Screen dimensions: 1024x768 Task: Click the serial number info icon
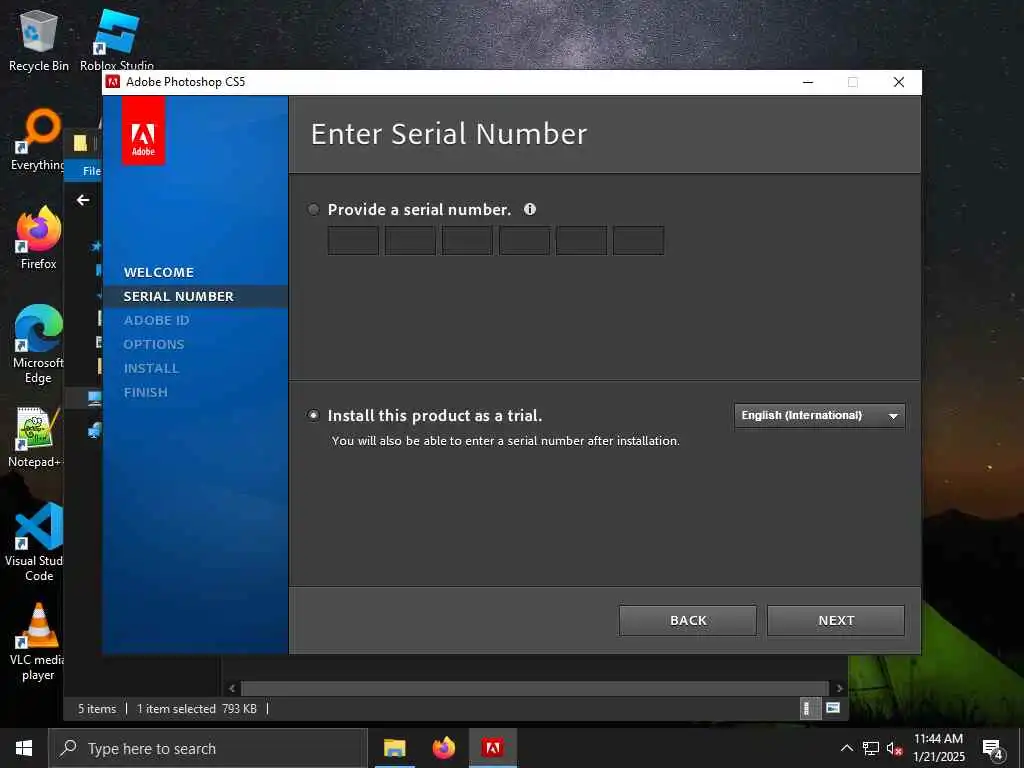click(530, 209)
